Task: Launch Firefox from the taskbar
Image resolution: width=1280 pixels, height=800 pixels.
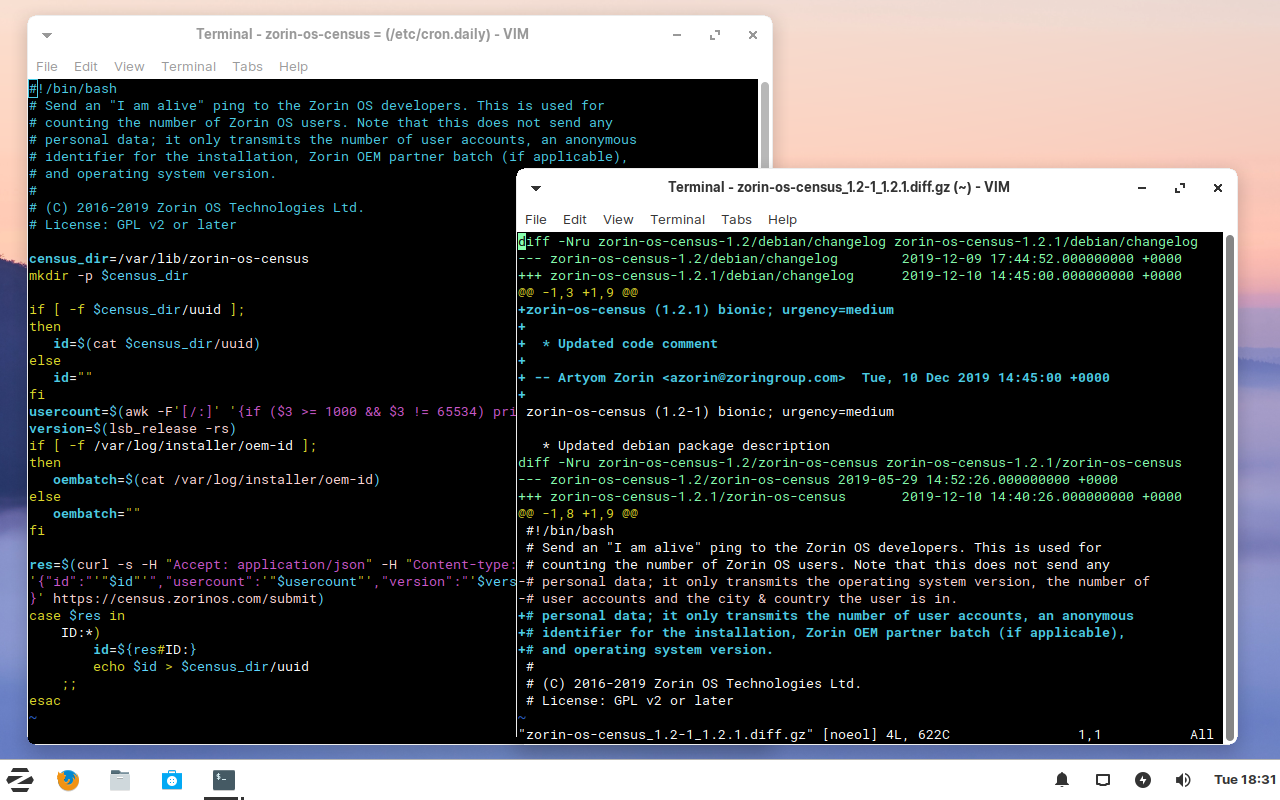Action: [x=68, y=780]
